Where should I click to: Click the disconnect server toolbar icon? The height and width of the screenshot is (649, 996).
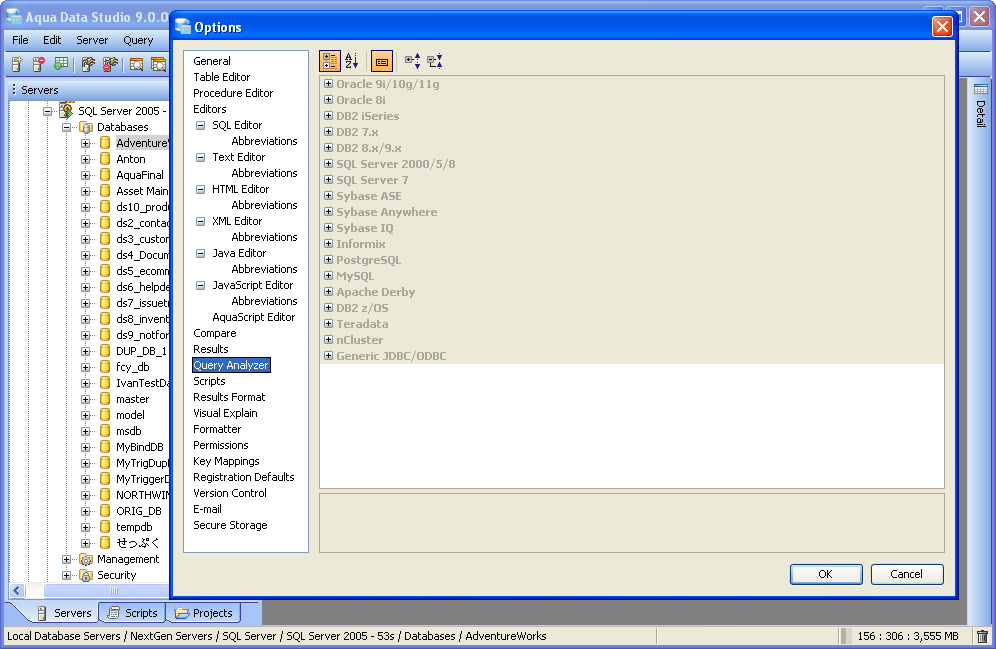tap(111, 64)
